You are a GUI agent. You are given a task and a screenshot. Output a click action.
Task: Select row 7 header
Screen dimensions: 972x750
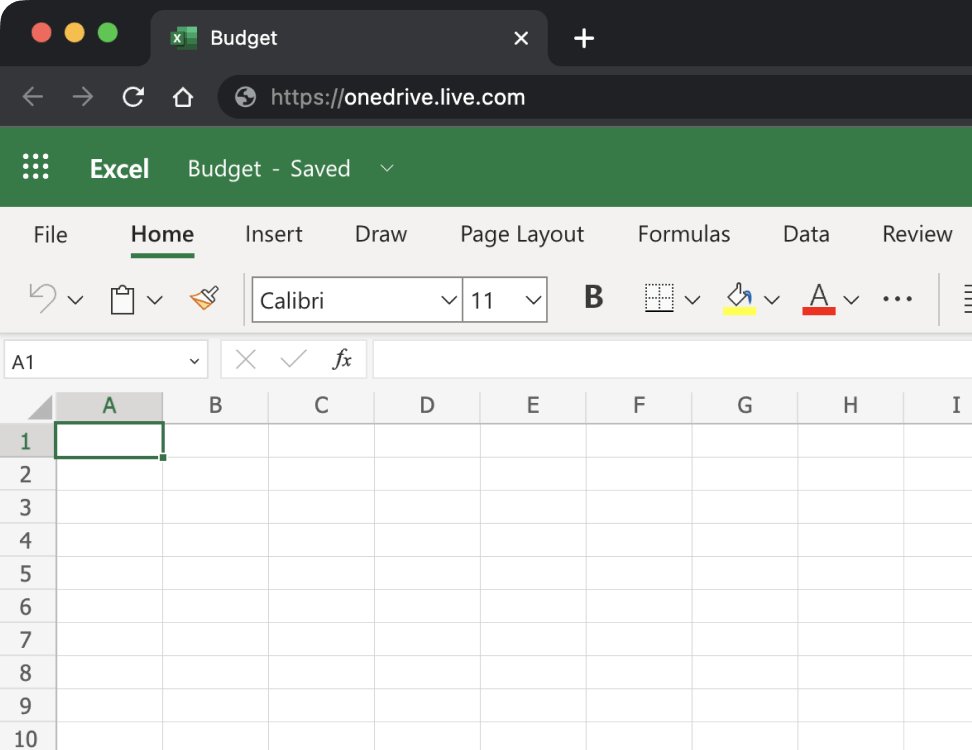point(27,639)
